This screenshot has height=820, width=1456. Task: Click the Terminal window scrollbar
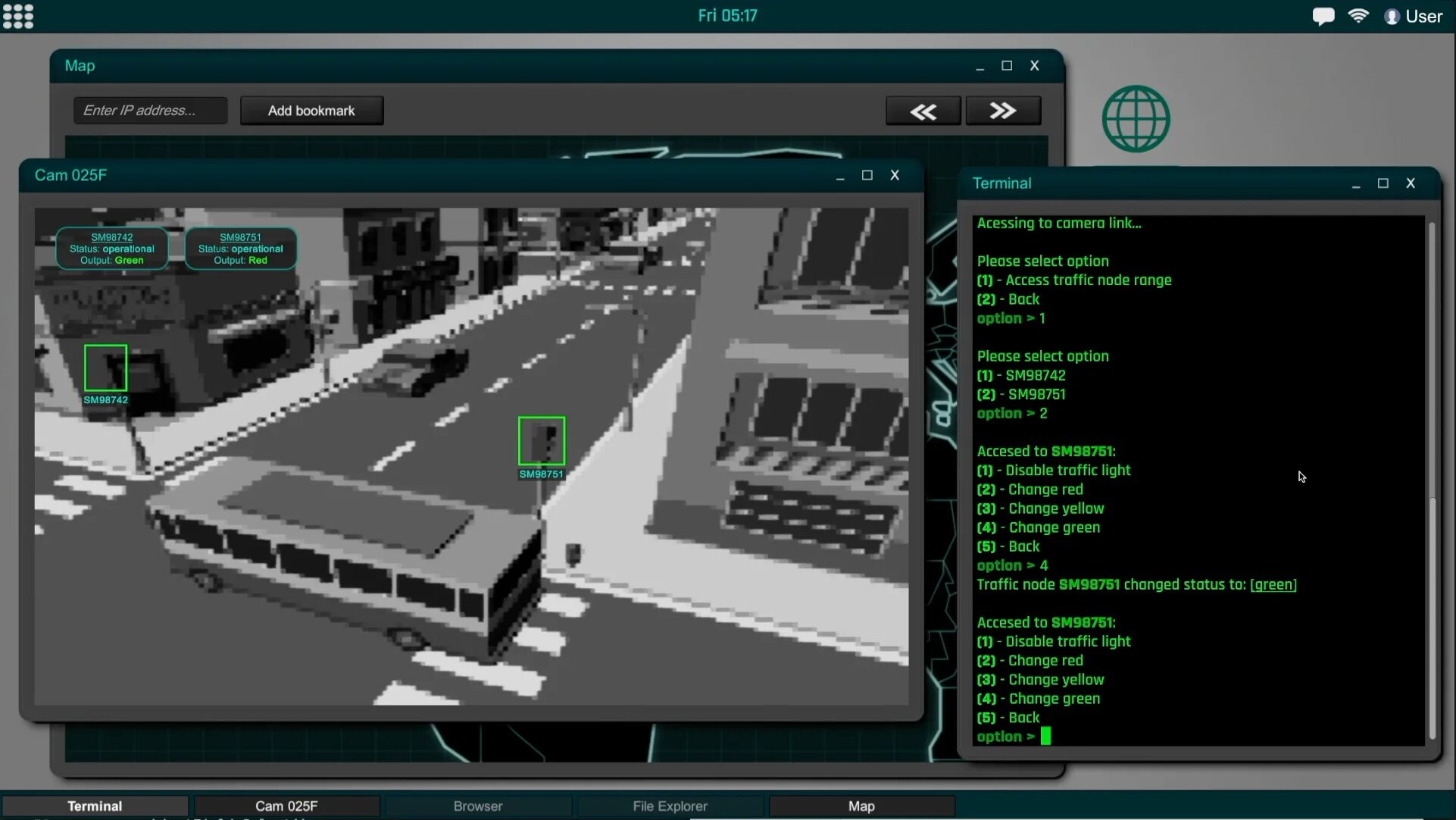1431,618
